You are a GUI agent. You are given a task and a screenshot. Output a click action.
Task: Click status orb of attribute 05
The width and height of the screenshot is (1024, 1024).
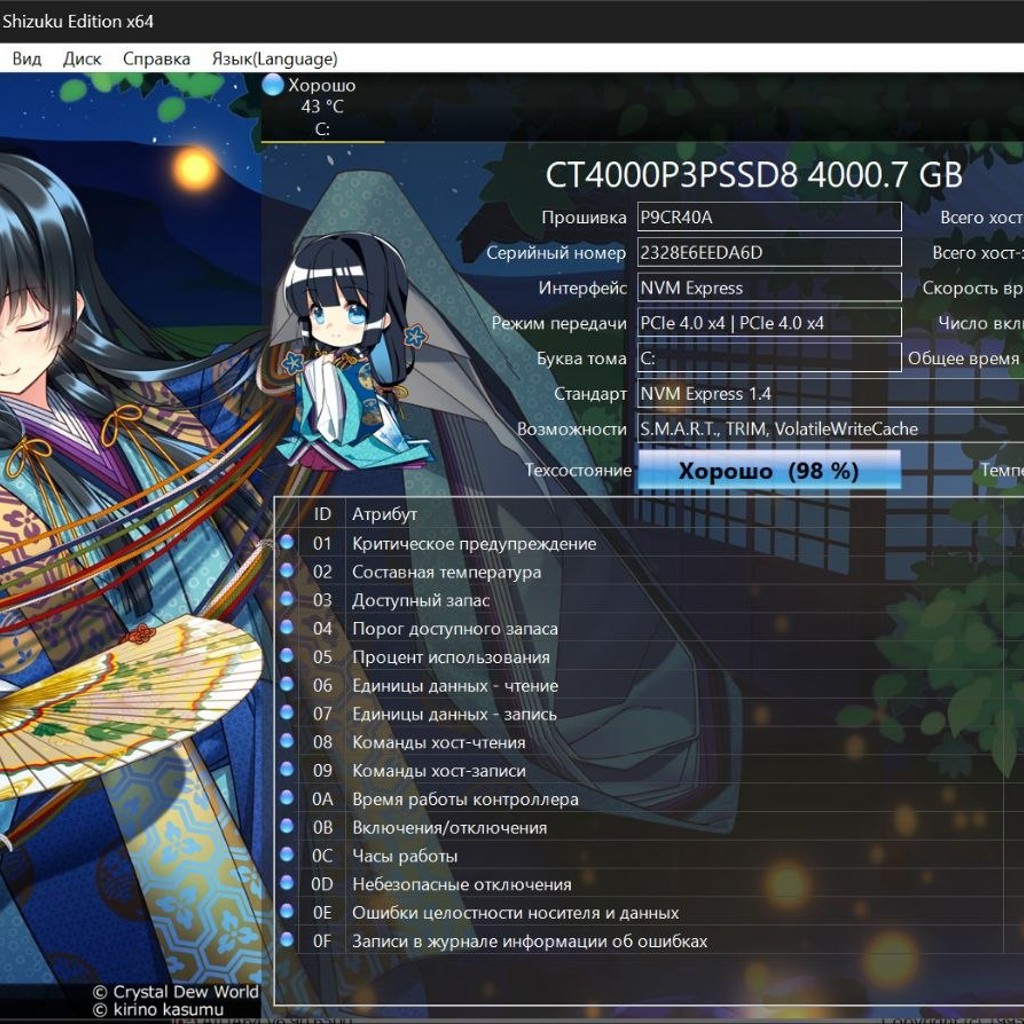pos(286,656)
